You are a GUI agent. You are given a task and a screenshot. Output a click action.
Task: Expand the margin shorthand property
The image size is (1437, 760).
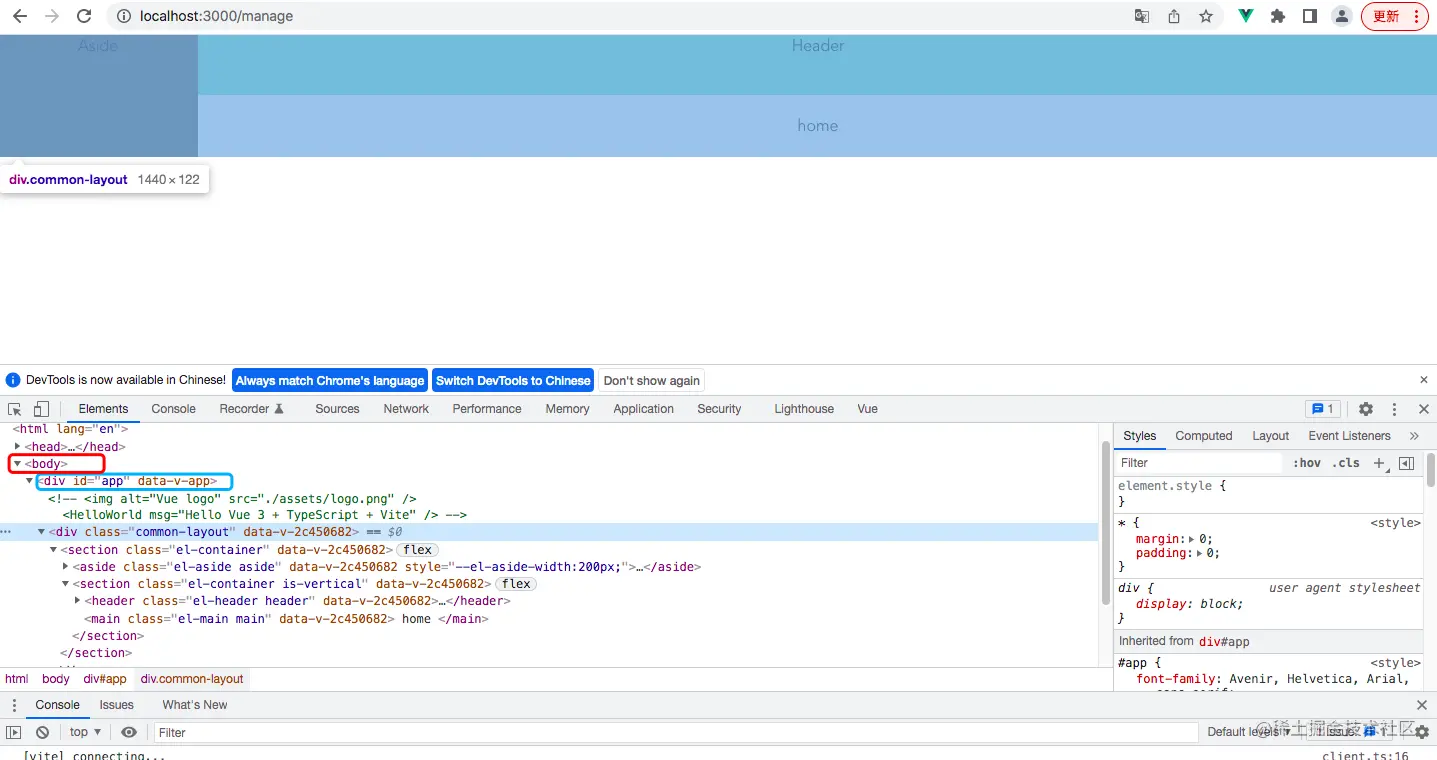(1191, 539)
